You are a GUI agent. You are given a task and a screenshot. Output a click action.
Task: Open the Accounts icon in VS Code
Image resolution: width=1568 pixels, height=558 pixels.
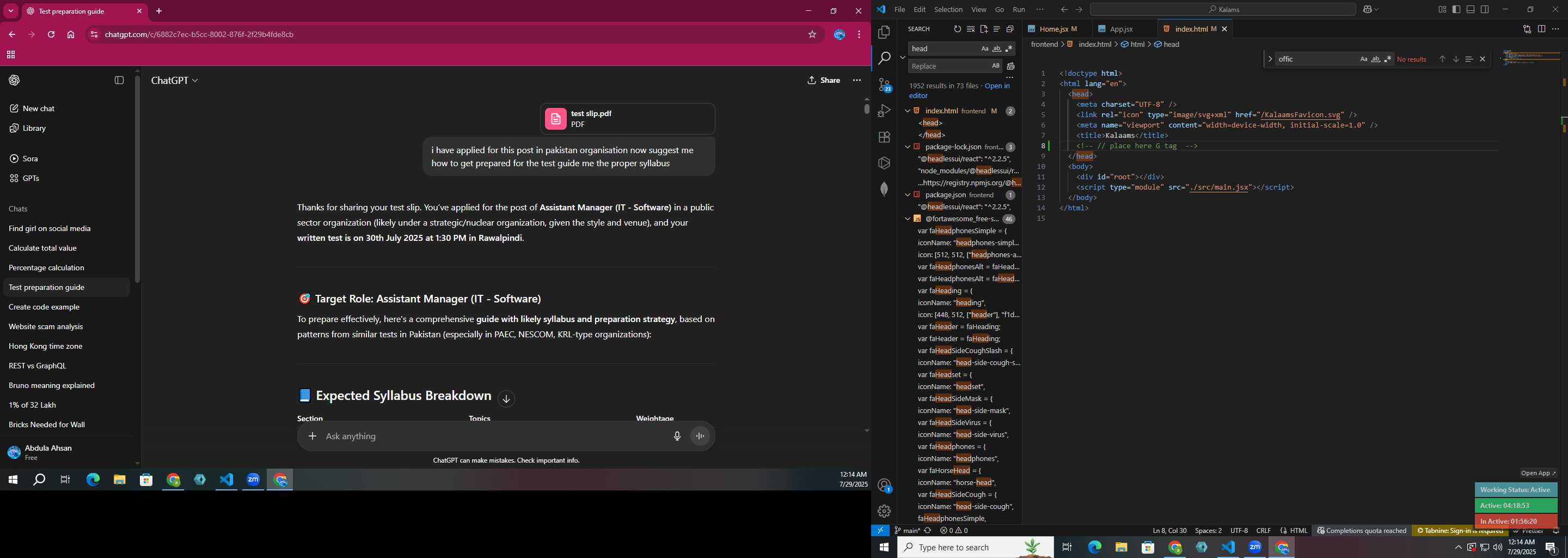click(884, 486)
